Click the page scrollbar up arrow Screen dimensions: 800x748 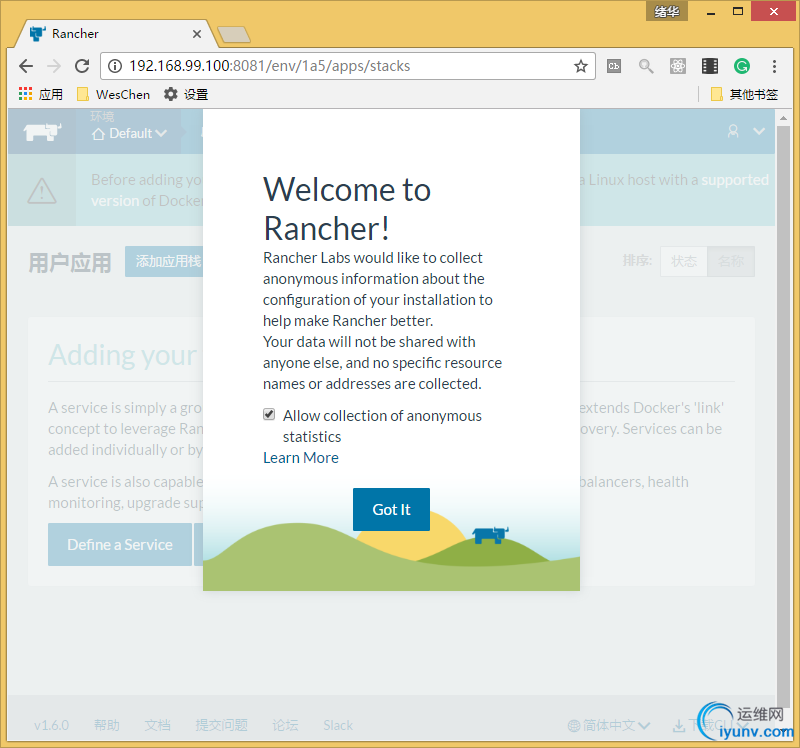pos(783,118)
